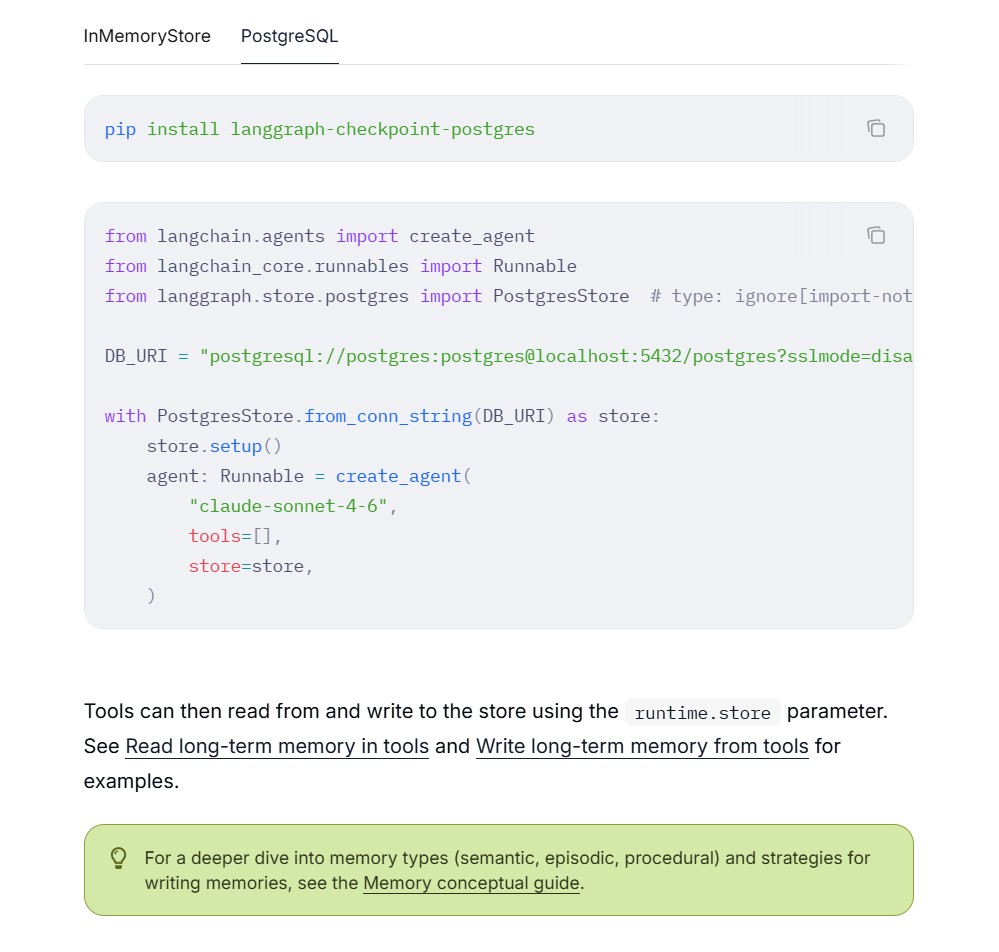Click the green memory types tip callout
The height and width of the screenshot is (952, 999).
pyautogui.click(x=499, y=870)
